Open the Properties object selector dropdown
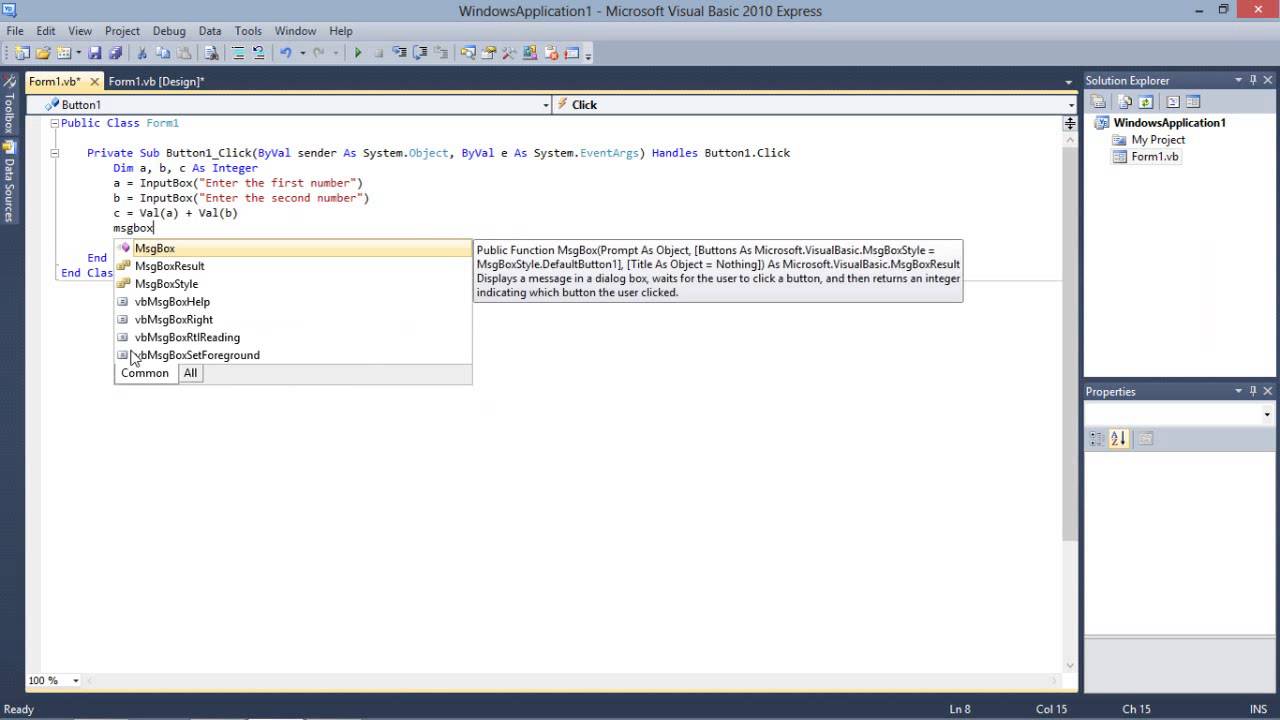 click(1267, 414)
